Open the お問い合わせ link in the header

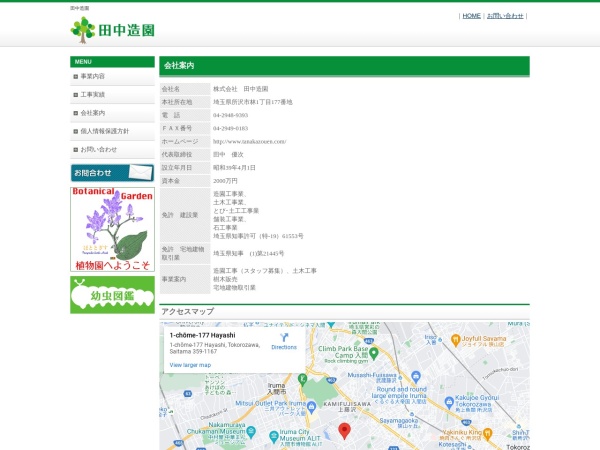tap(505, 16)
